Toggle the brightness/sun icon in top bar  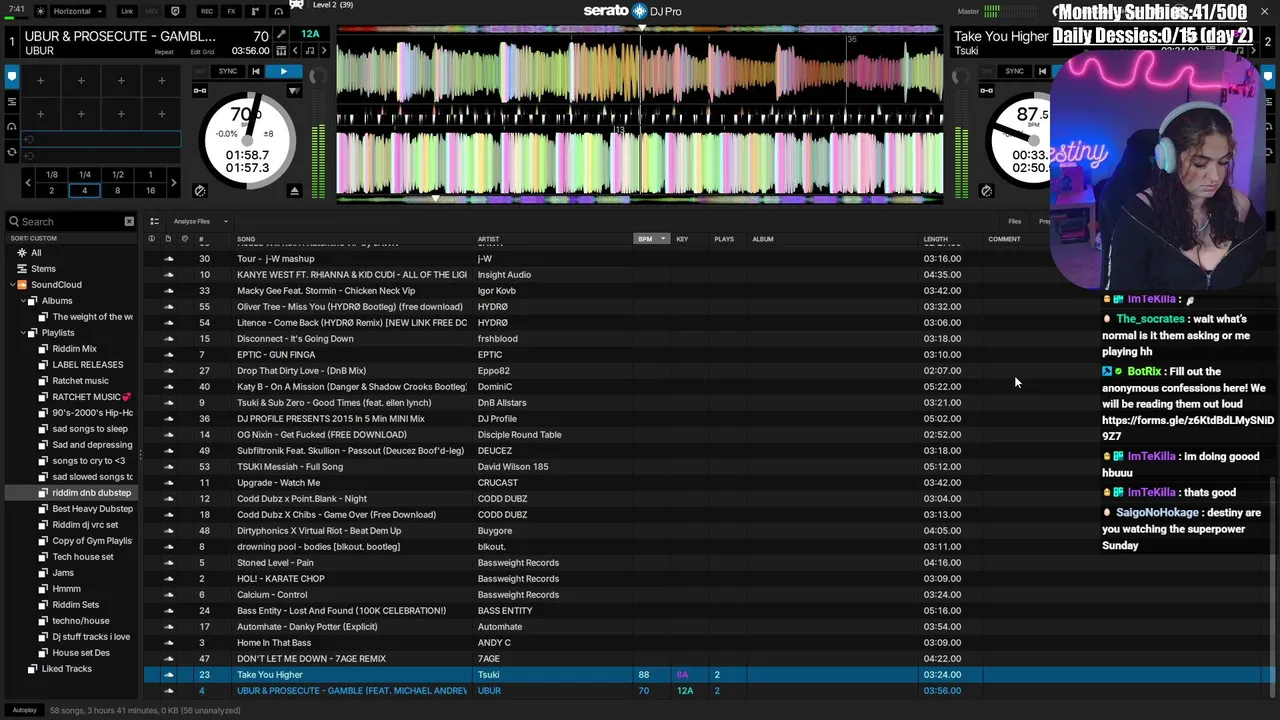(x=40, y=11)
